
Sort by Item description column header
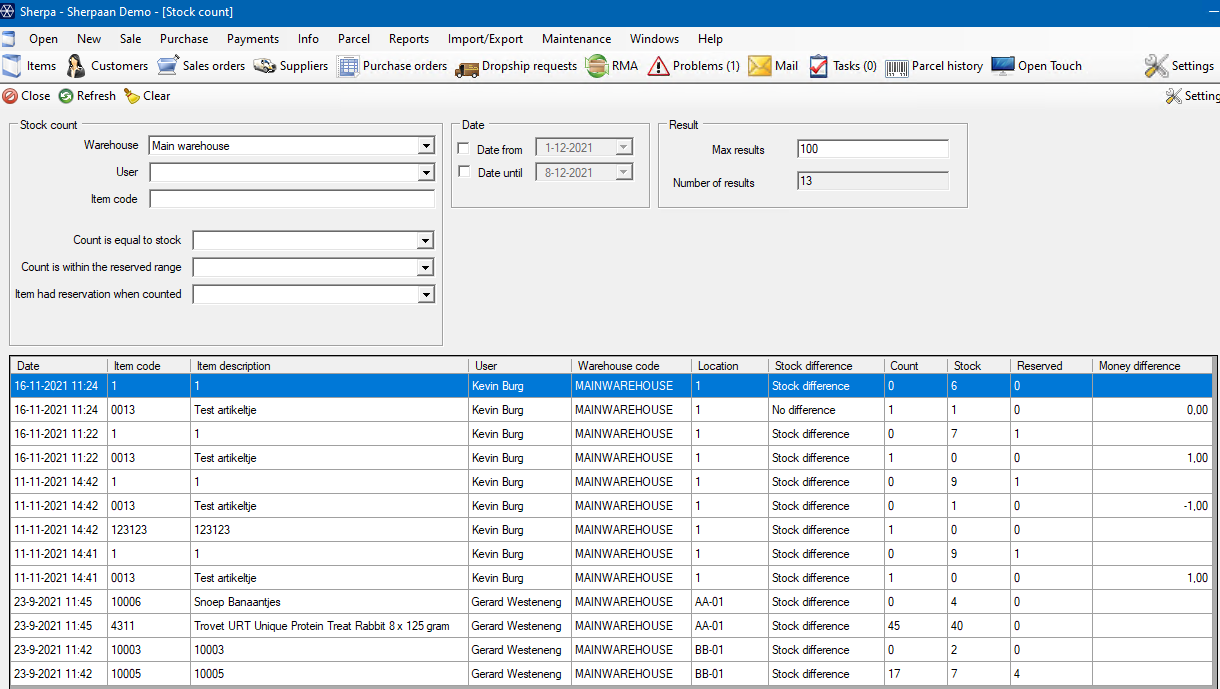click(x=329, y=366)
